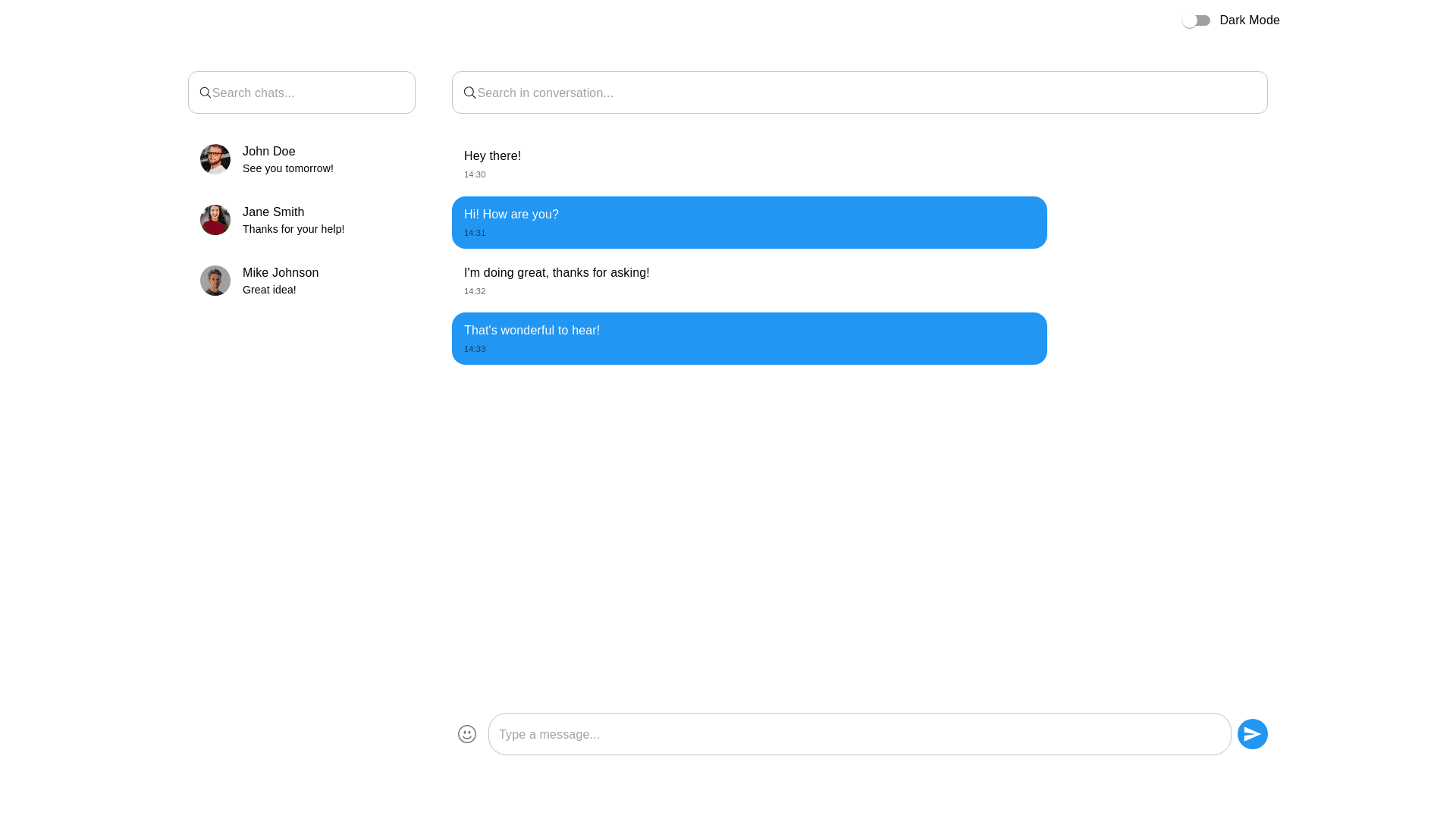This screenshot has height=819, width=1456.
Task: Focus the Search chats input field
Action: pos(311,93)
